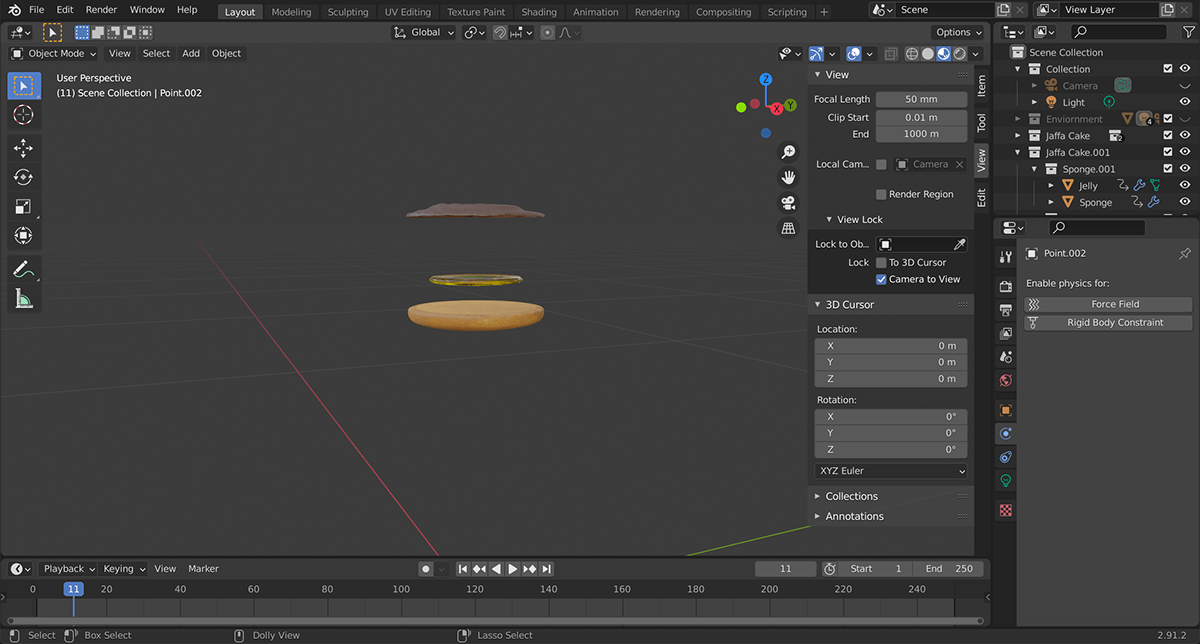Select the Annotate pencil tool
This screenshot has width=1200, height=644.
[x=24, y=268]
